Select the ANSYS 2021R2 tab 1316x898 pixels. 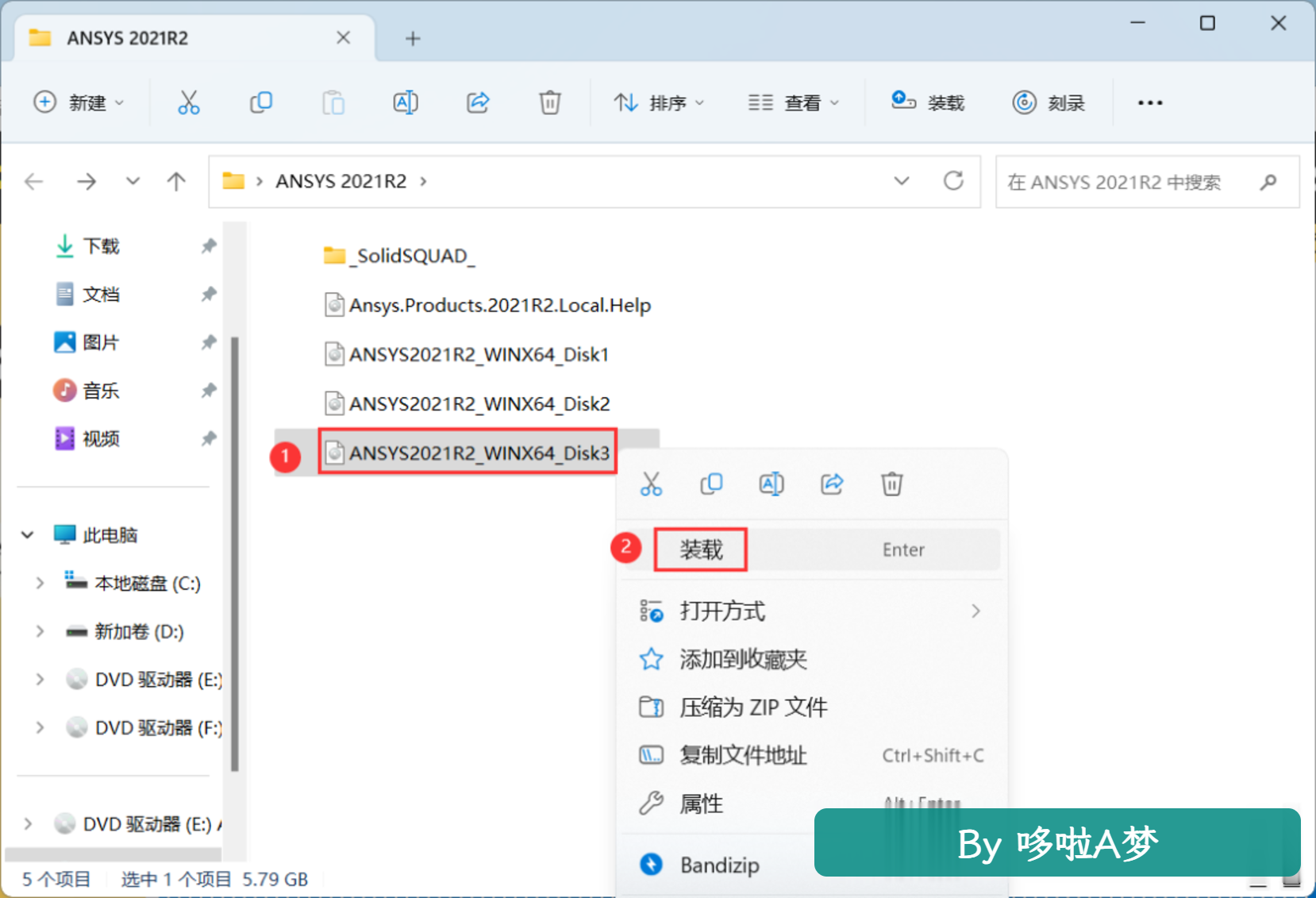194,38
